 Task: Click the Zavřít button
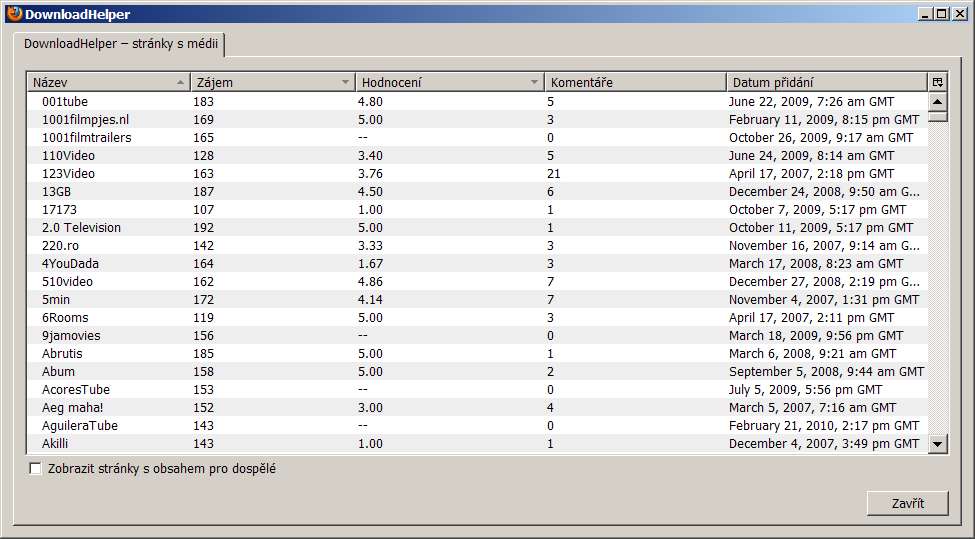[908, 504]
